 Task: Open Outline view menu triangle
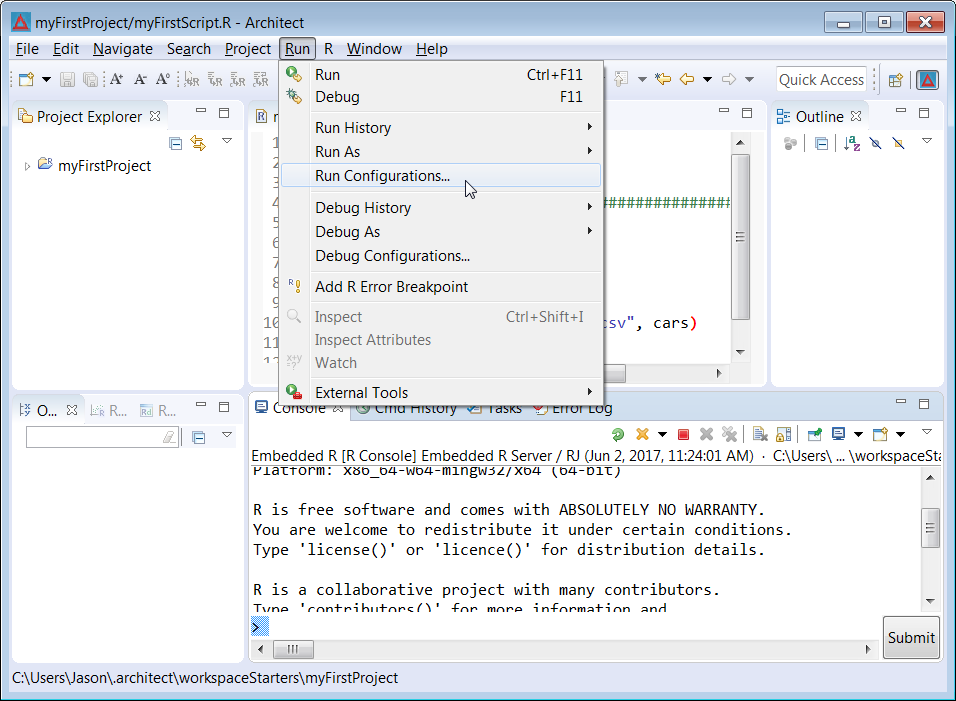coord(927,141)
